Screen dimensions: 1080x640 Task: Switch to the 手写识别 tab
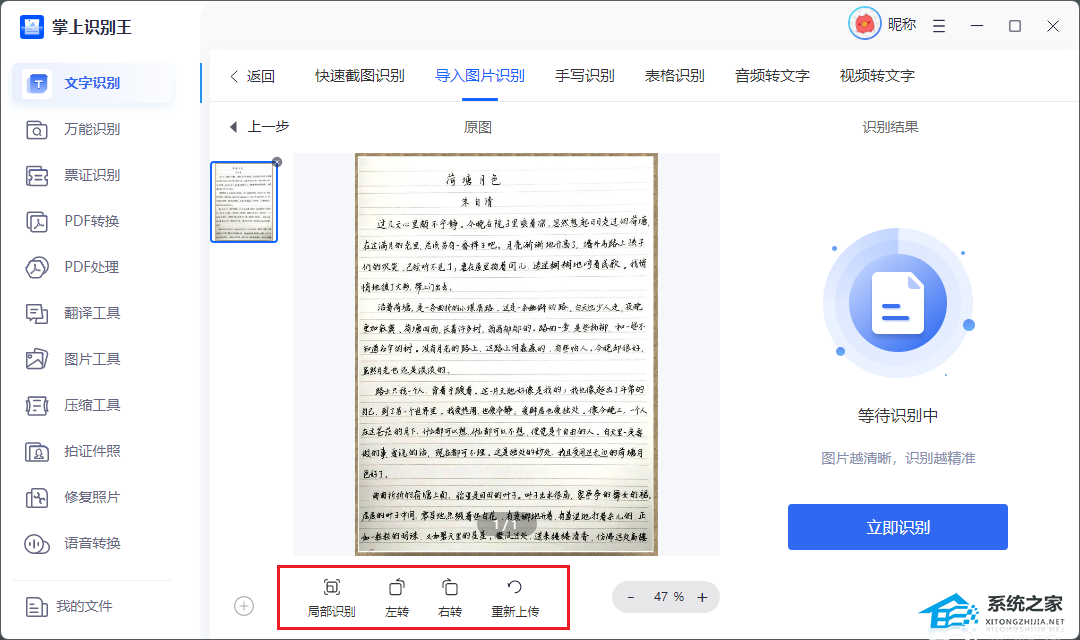585,76
